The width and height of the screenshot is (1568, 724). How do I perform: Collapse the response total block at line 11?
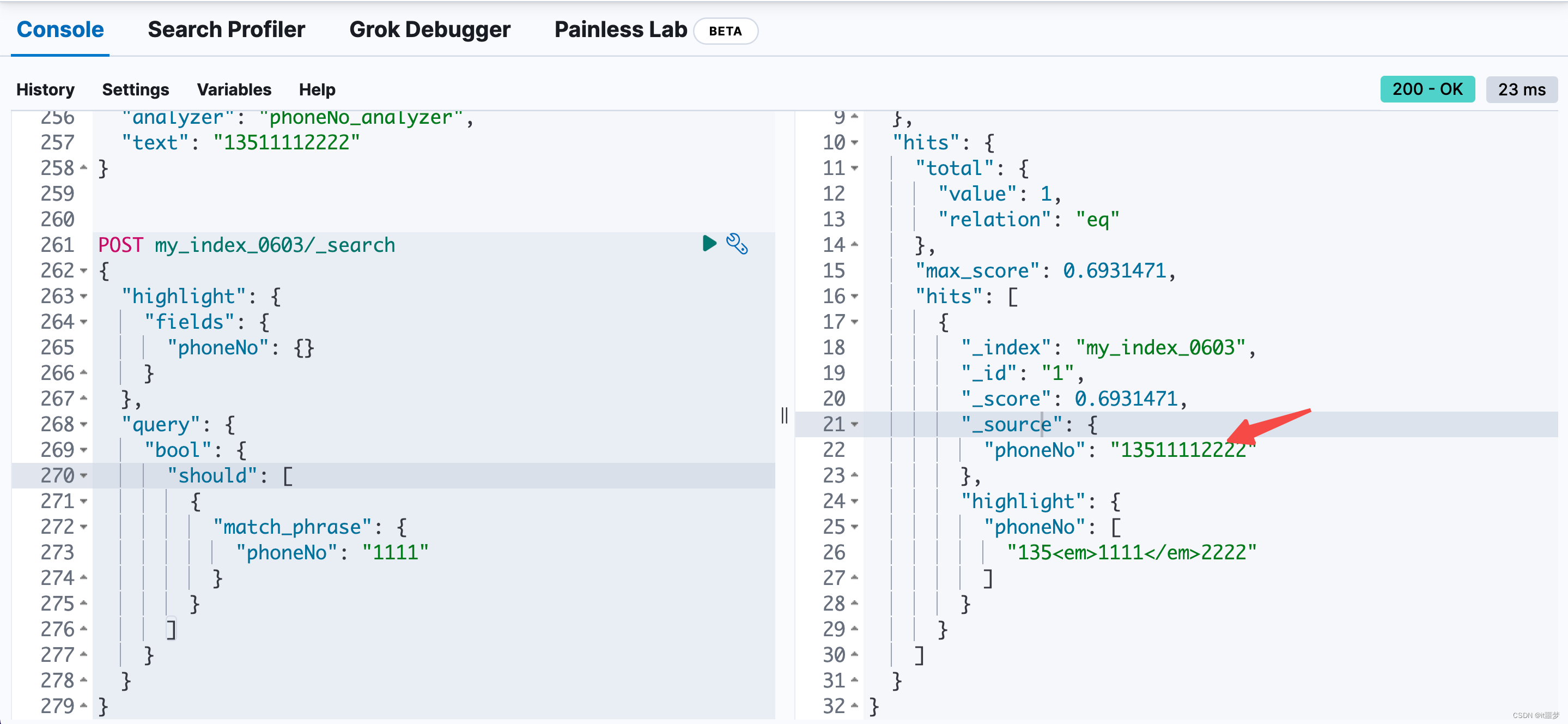[x=854, y=168]
